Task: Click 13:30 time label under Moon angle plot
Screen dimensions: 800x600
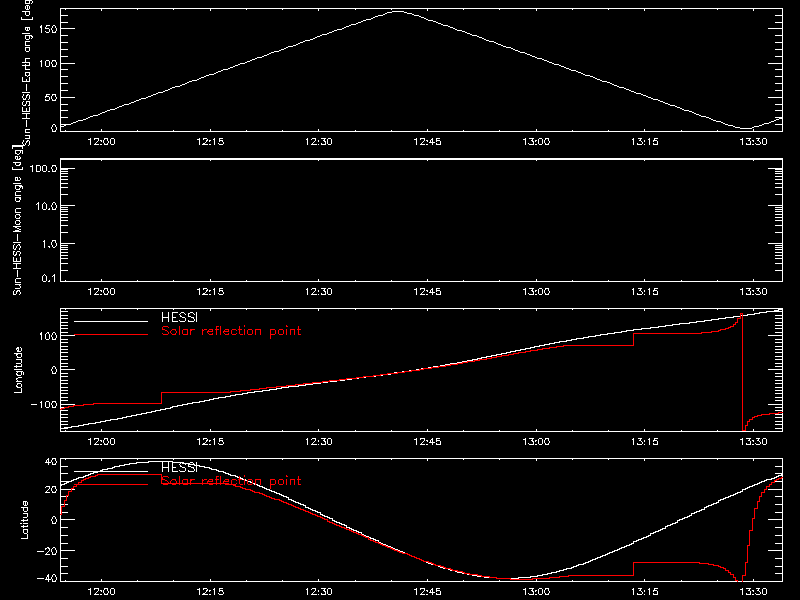Action: 754,291
